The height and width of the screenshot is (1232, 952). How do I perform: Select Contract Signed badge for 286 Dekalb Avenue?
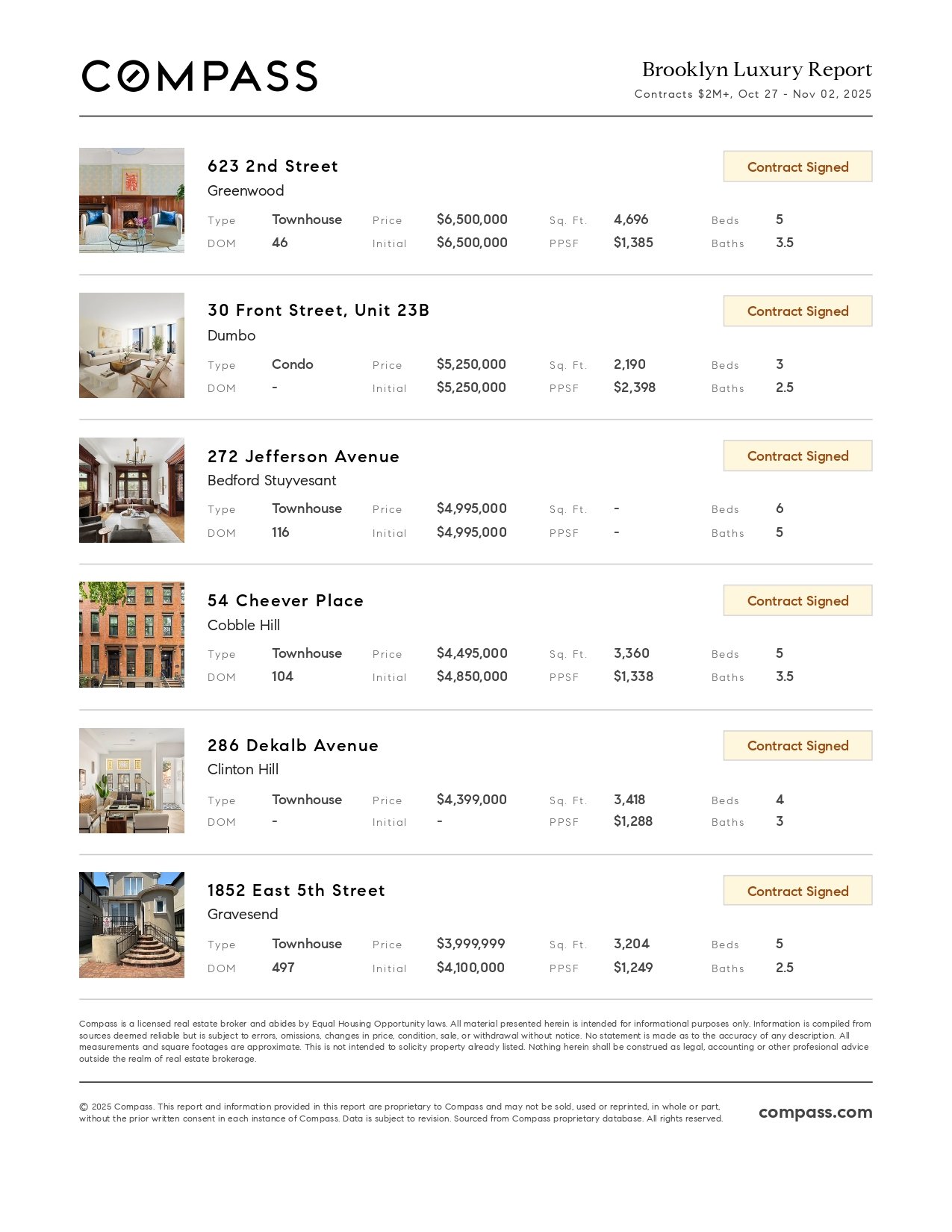pos(797,746)
